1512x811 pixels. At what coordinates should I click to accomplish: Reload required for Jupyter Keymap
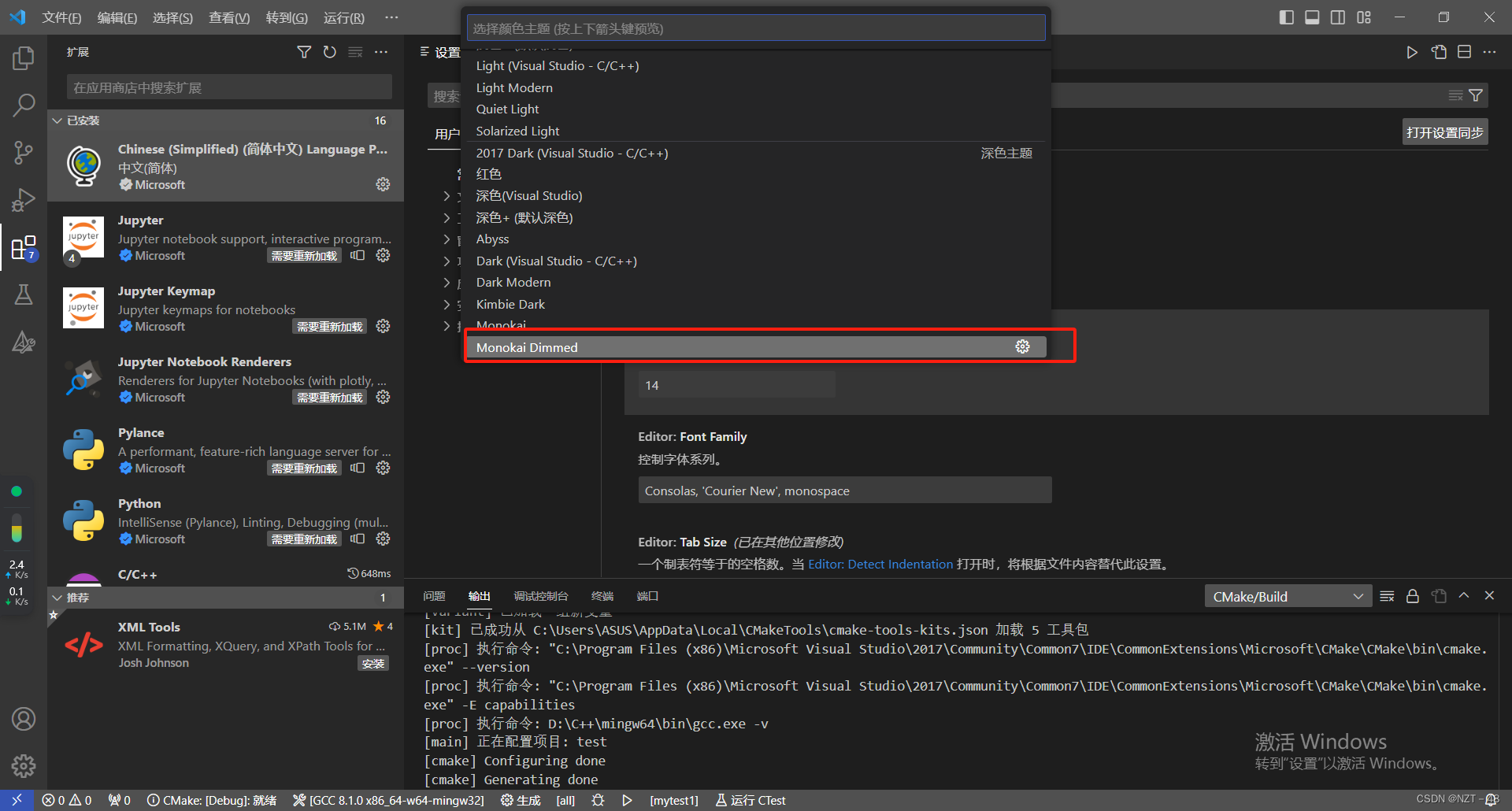330,327
